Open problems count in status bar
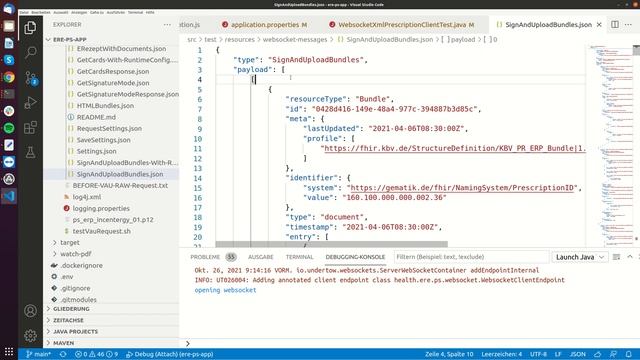This screenshot has width=640, height=360. (x=96, y=354)
